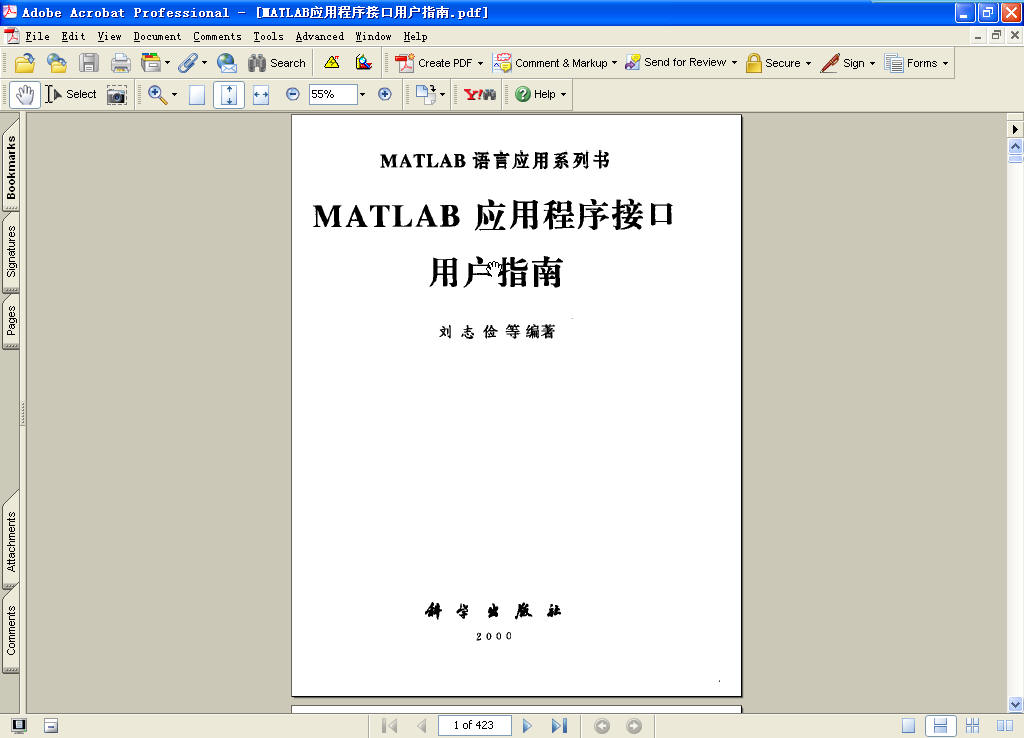Click the 55% zoom level field
1024x738 pixels.
pos(333,94)
